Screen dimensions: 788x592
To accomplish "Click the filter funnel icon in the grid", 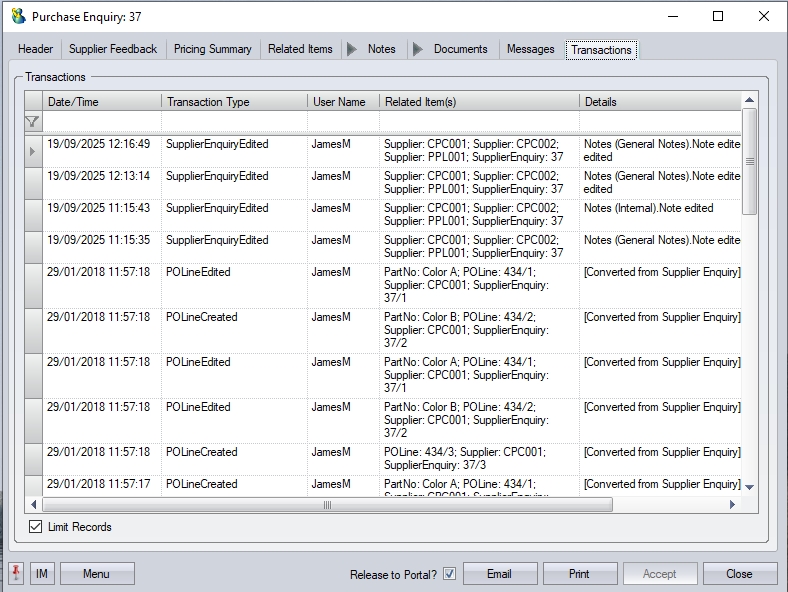I will (32, 122).
